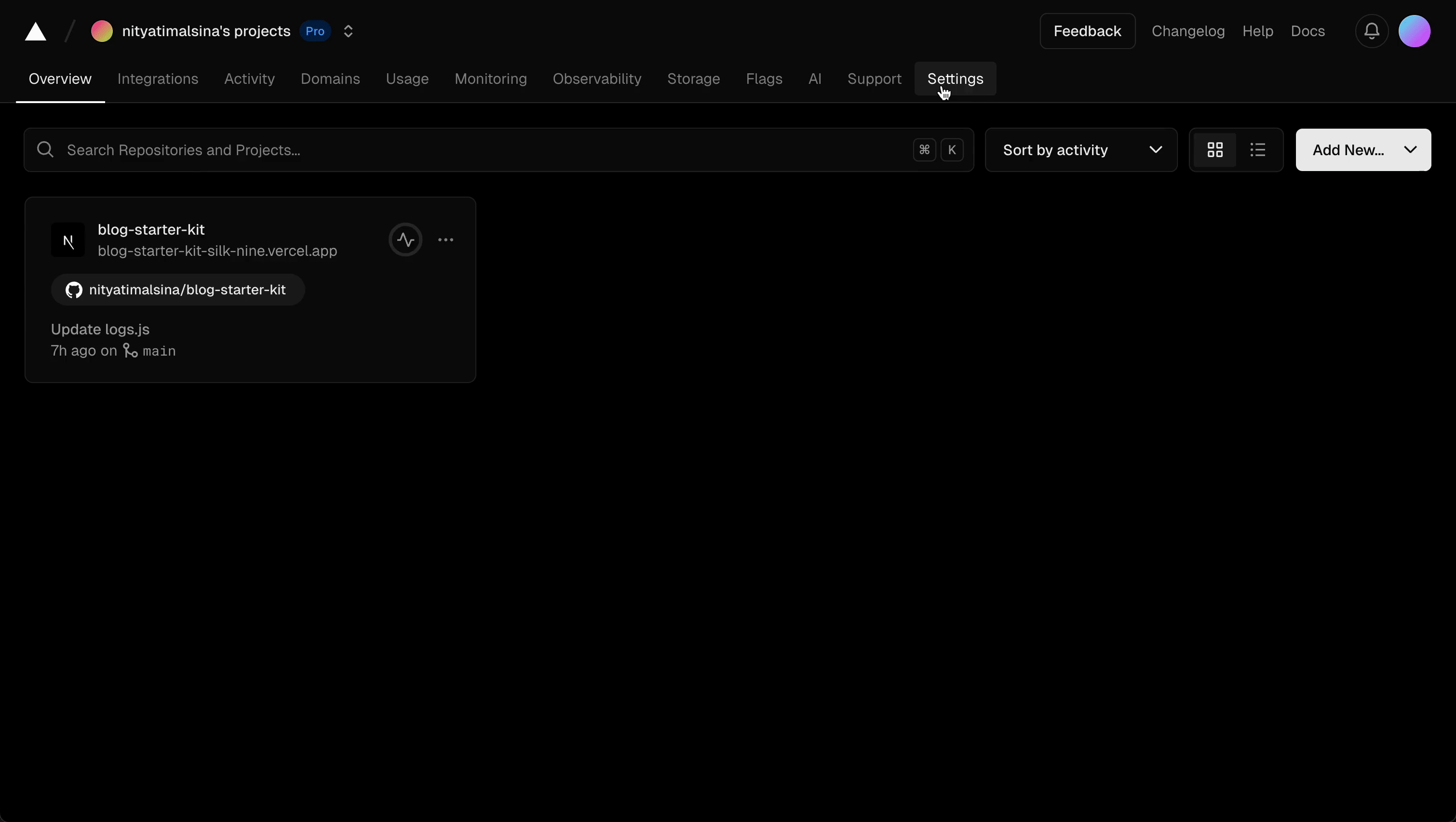Click the search magnifier icon
Image resolution: width=1456 pixels, height=822 pixels.
(x=45, y=149)
